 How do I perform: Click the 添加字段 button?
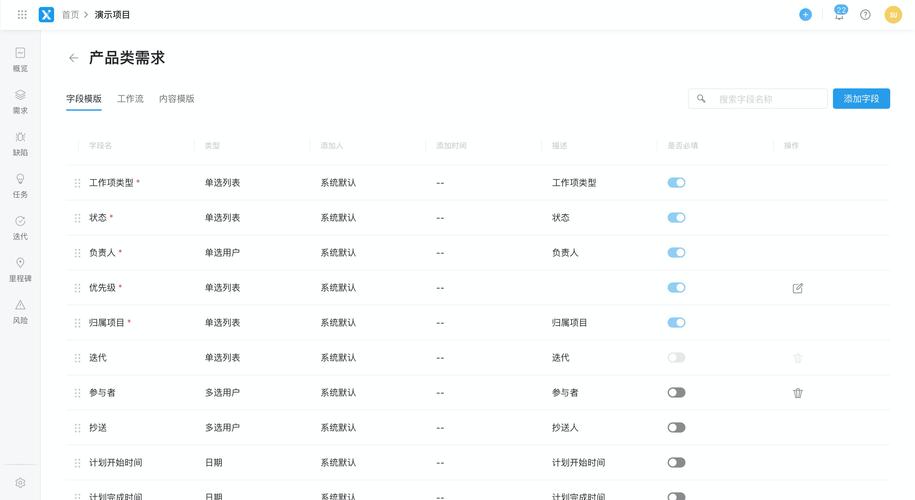coord(861,99)
